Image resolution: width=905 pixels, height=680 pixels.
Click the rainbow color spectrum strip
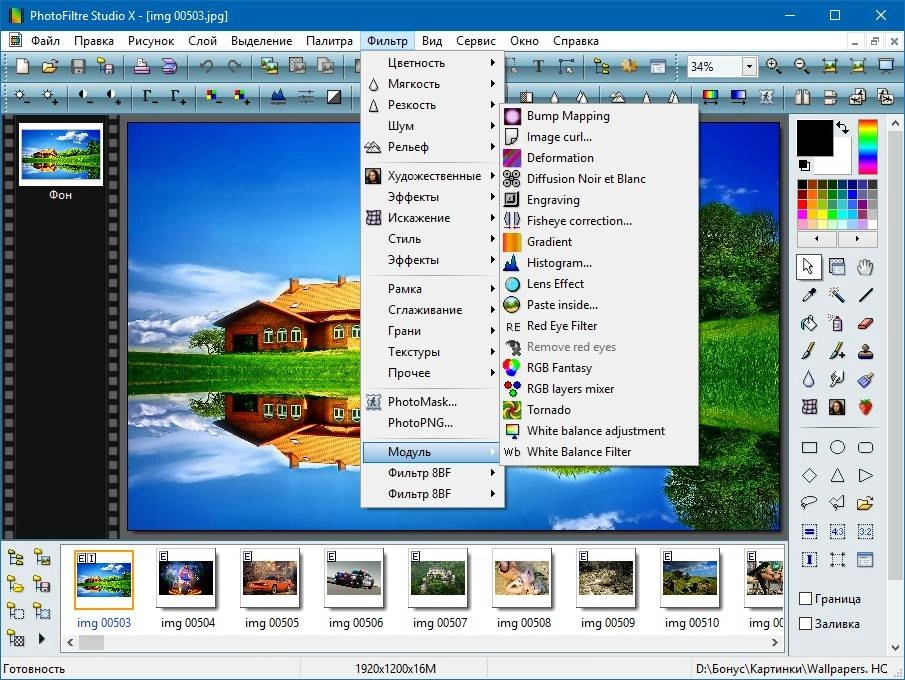click(x=867, y=147)
